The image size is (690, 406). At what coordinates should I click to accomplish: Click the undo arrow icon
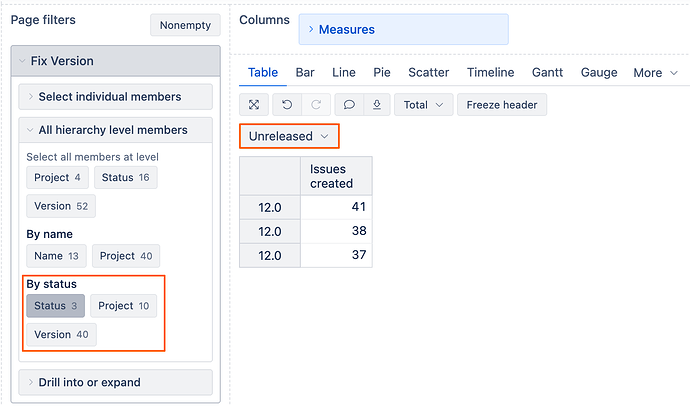[287, 104]
